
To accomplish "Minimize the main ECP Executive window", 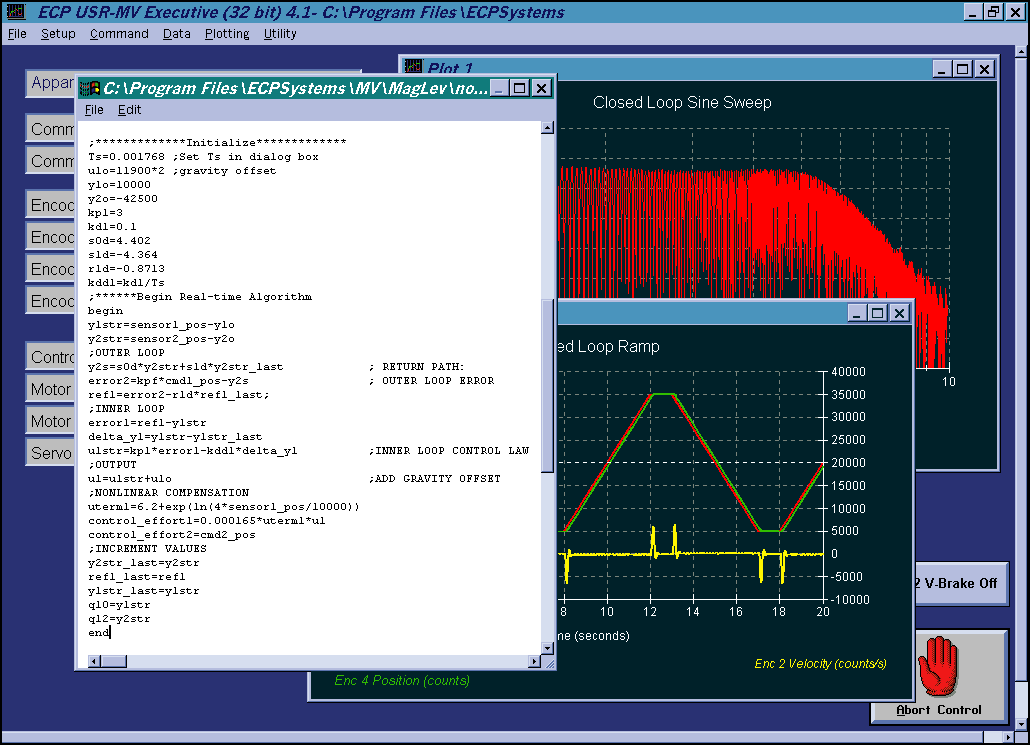I will point(973,12).
